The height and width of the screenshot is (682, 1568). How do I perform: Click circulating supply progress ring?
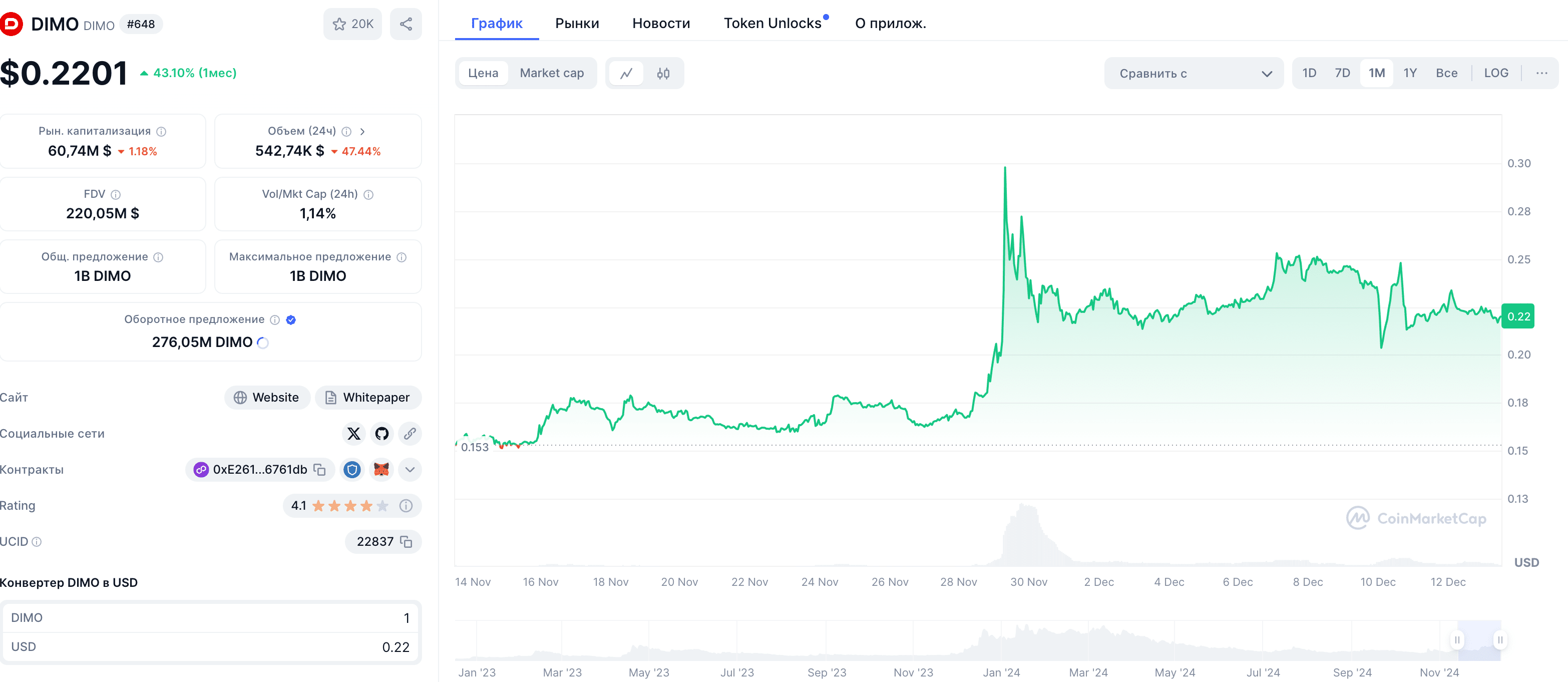pos(263,342)
